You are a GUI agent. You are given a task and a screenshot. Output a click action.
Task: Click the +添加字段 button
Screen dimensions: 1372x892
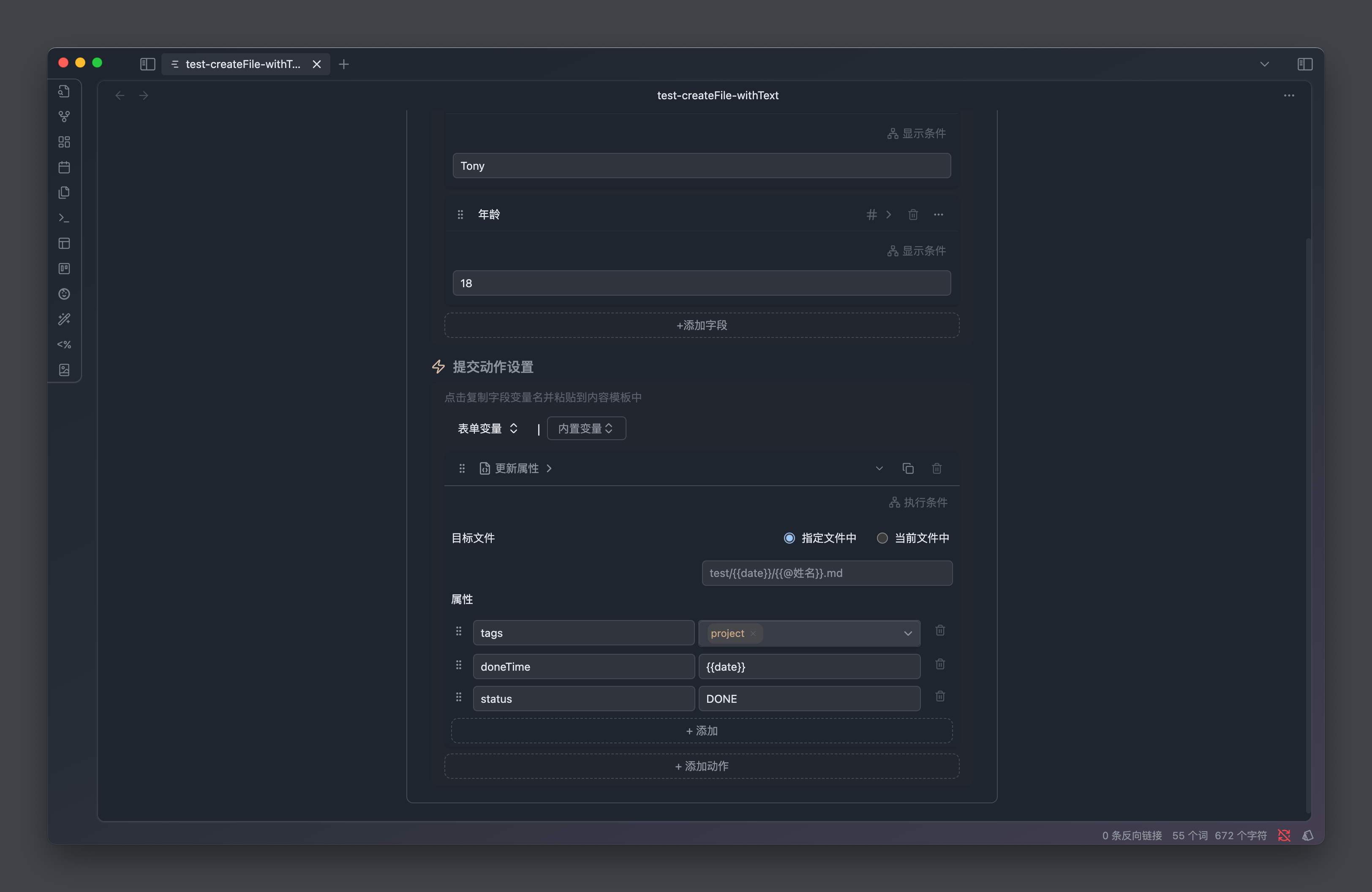pyautogui.click(x=701, y=325)
